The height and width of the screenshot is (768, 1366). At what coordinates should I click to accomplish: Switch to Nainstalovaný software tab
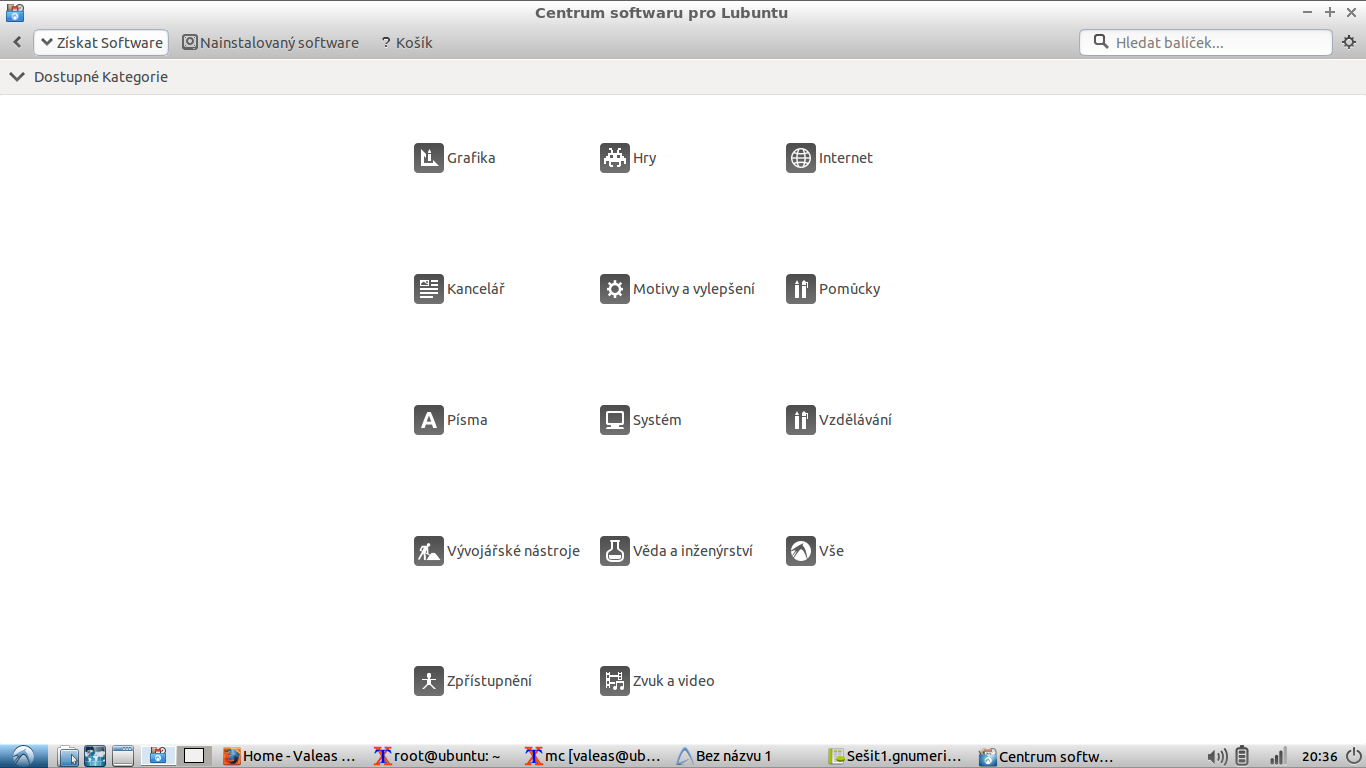click(x=270, y=43)
